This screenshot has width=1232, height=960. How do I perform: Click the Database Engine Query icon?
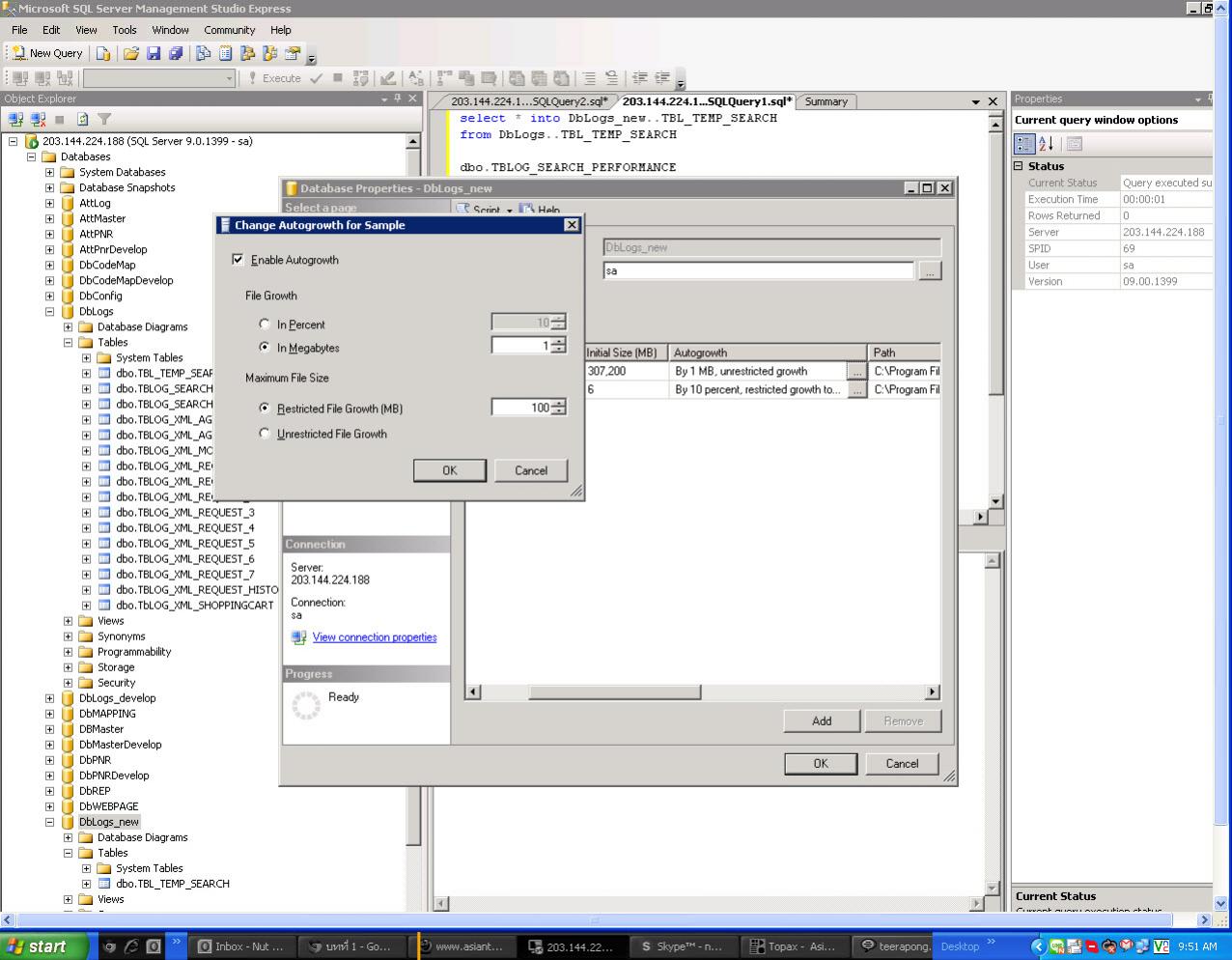pyautogui.click(x=103, y=53)
